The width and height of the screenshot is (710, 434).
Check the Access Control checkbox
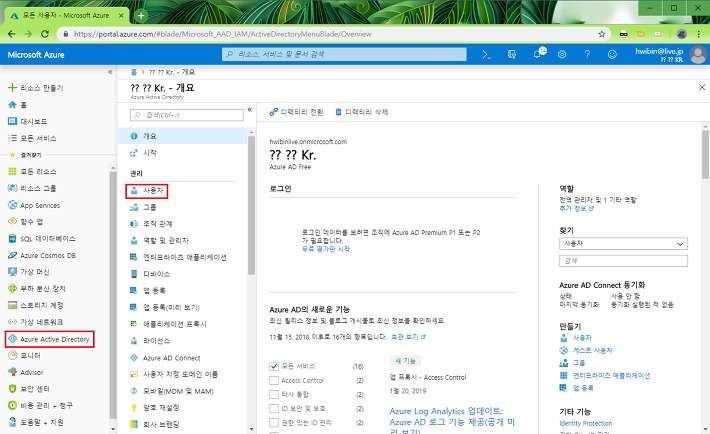273,380
